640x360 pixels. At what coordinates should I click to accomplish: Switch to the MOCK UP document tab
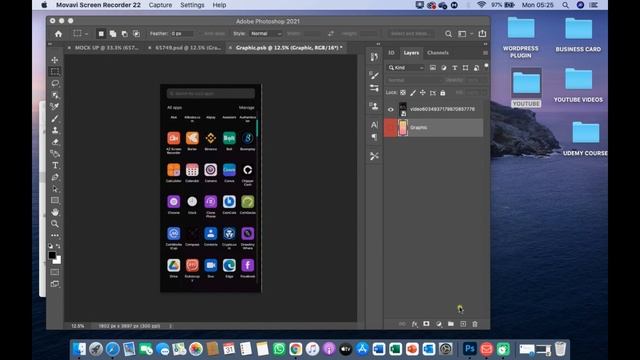coord(107,48)
